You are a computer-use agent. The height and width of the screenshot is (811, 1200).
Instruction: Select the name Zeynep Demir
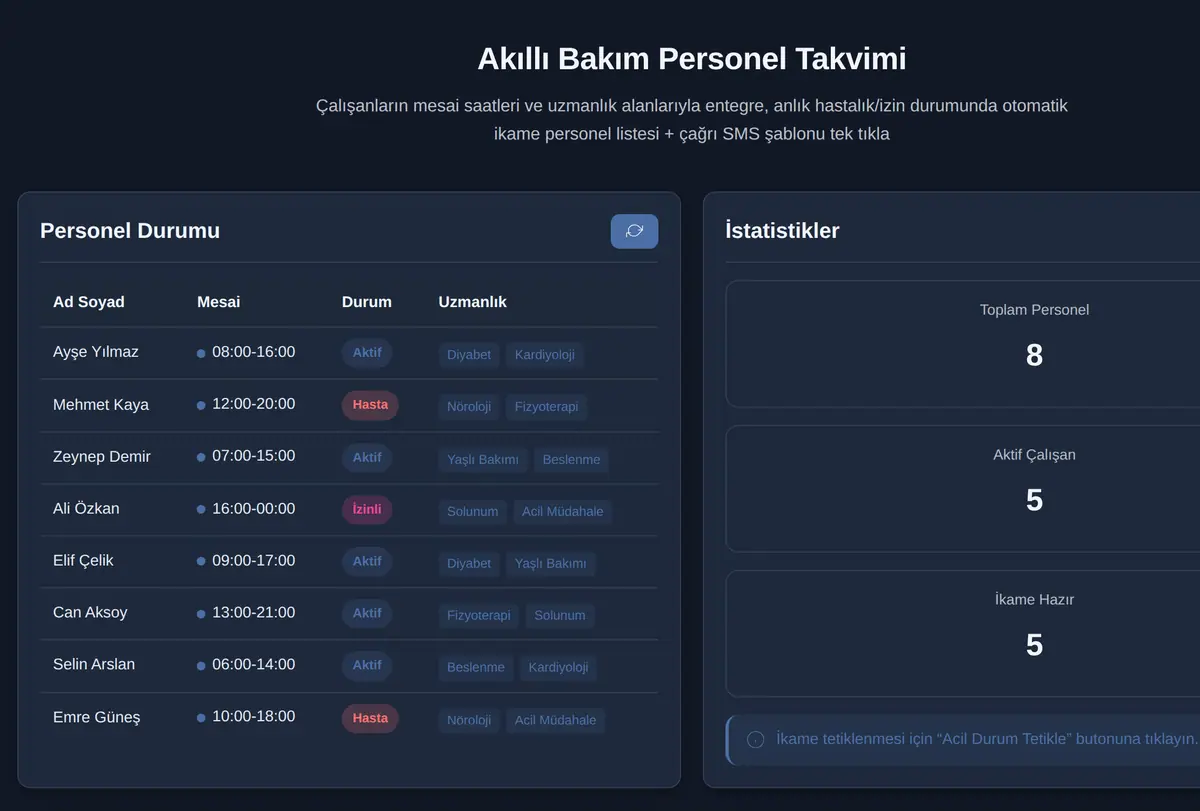point(102,457)
